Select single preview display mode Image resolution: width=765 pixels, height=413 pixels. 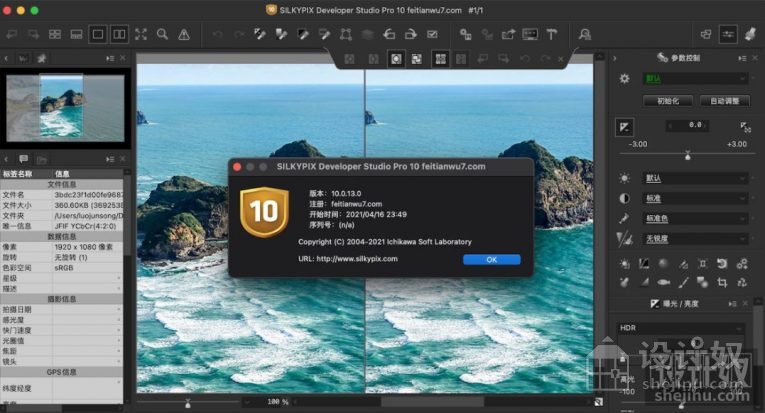coord(98,34)
